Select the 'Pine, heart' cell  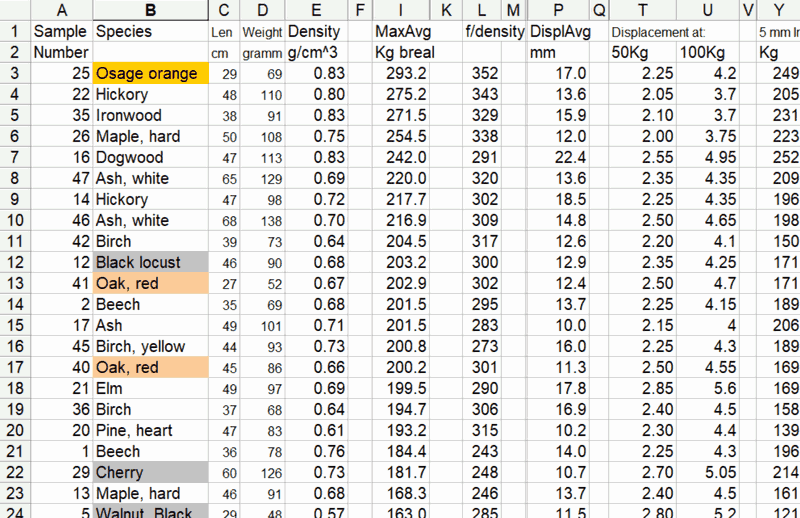coord(150,430)
